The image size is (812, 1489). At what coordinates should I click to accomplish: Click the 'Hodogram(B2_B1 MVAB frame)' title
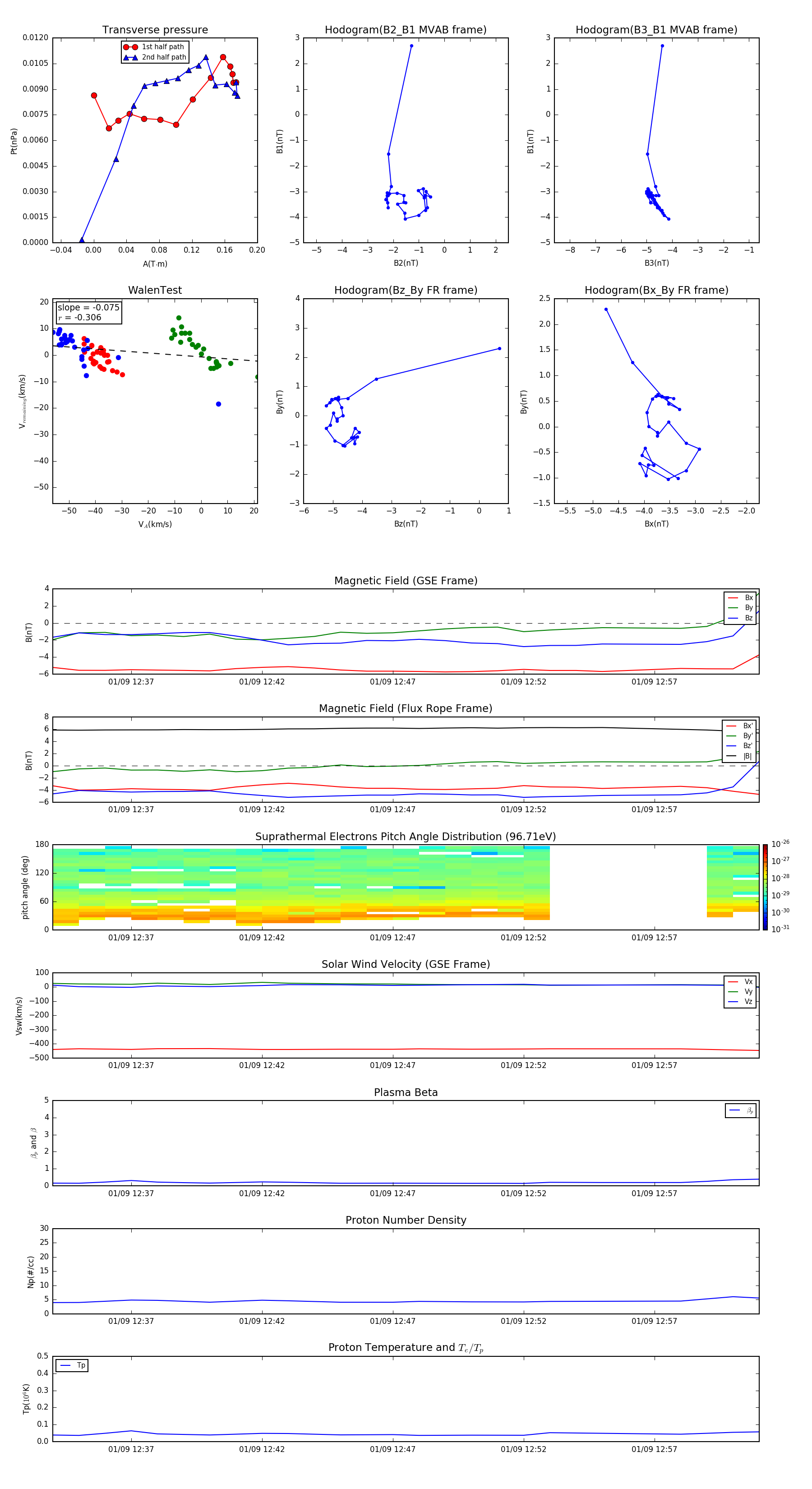[x=406, y=30]
